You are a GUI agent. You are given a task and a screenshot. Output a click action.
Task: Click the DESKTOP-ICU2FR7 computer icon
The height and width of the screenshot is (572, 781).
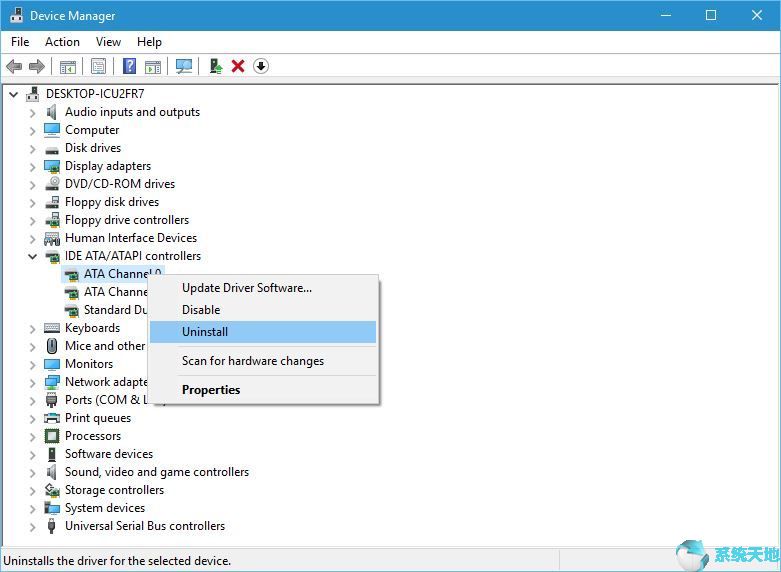(x=33, y=94)
